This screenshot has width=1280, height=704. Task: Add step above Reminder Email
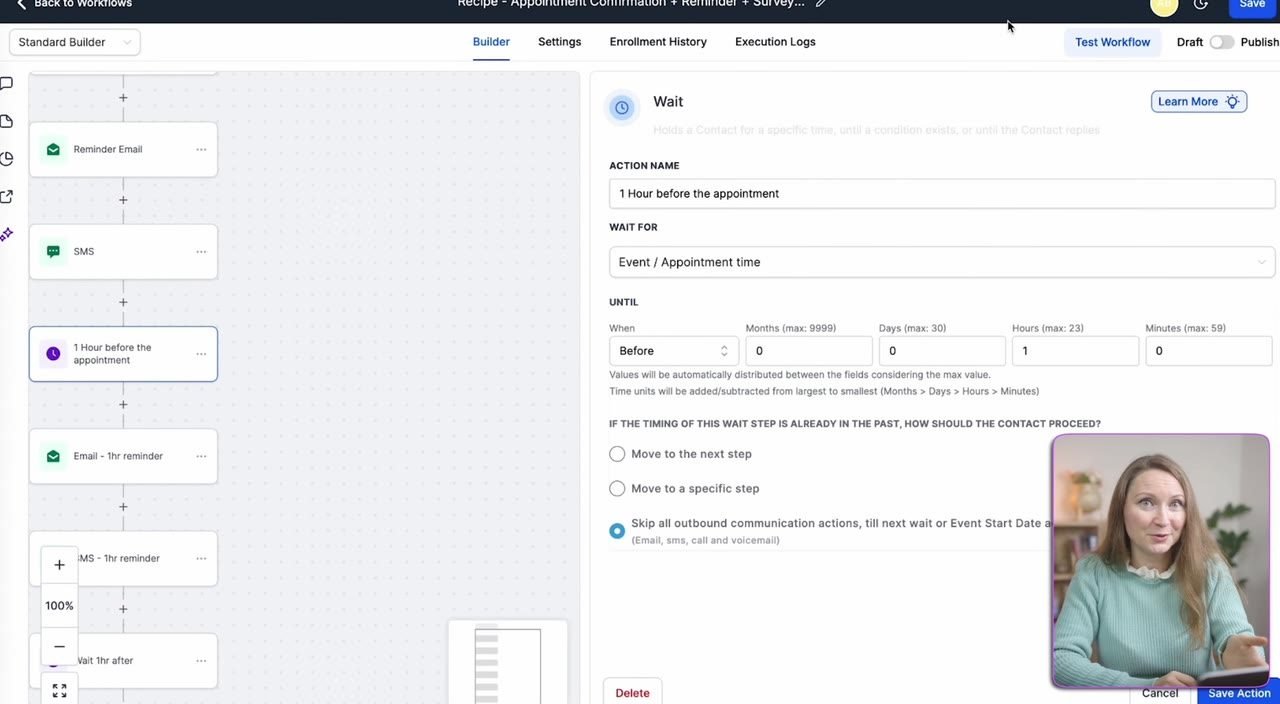[x=123, y=98]
